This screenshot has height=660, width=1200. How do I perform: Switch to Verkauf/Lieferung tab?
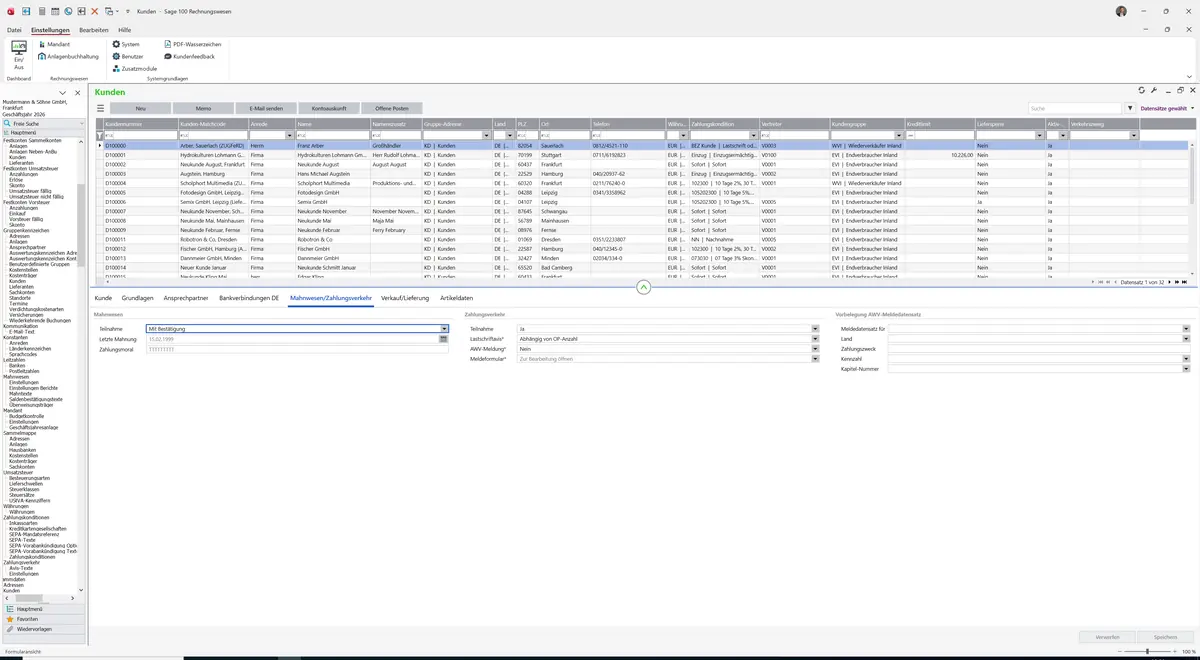[x=405, y=298]
